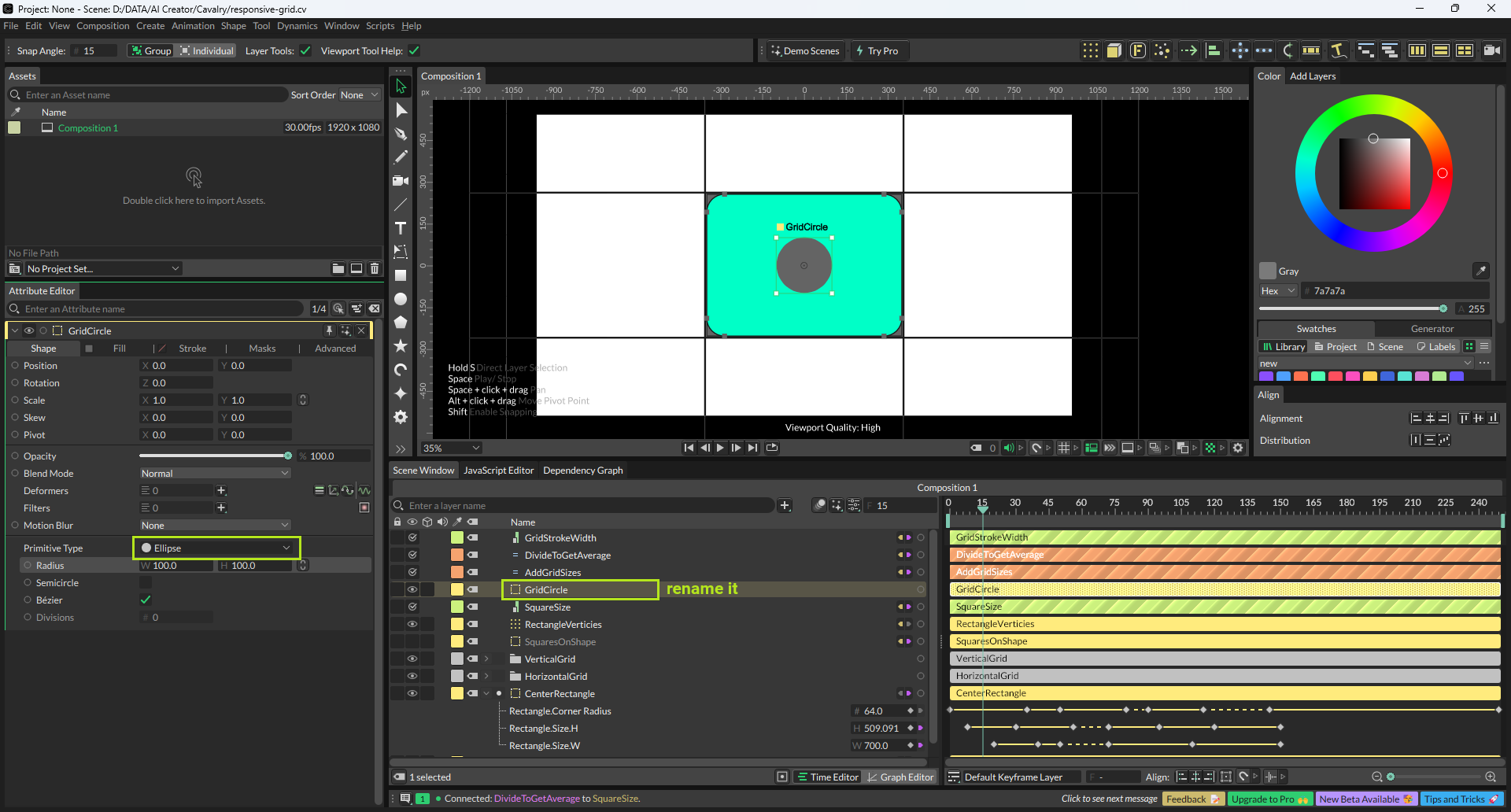Image resolution: width=1511 pixels, height=812 pixels.
Task: Enable the Semicircle checkbox
Action: (x=146, y=583)
